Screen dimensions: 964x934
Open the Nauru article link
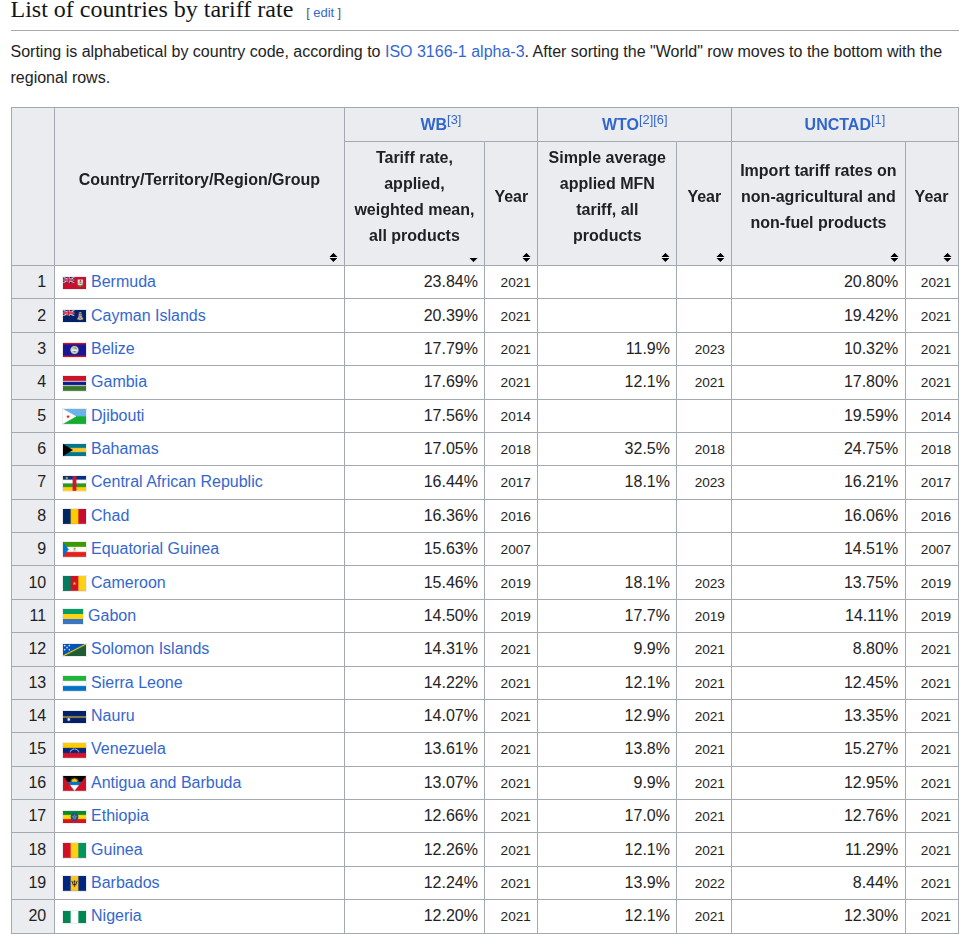(113, 716)
